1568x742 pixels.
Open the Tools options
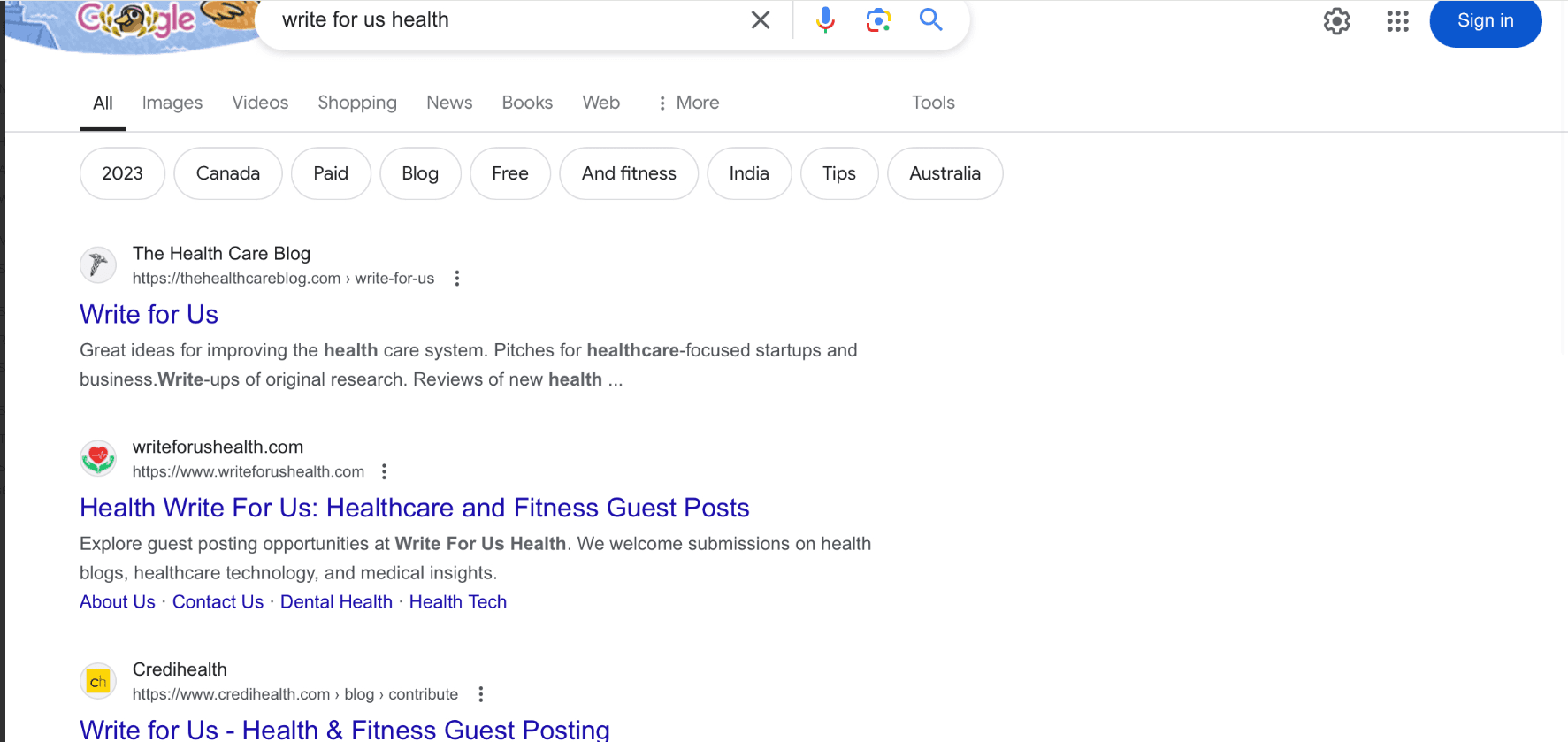933,103
